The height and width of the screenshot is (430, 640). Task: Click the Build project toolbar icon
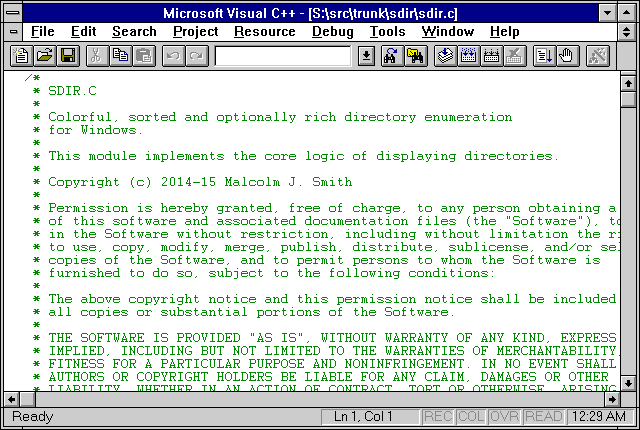point(468,56)
